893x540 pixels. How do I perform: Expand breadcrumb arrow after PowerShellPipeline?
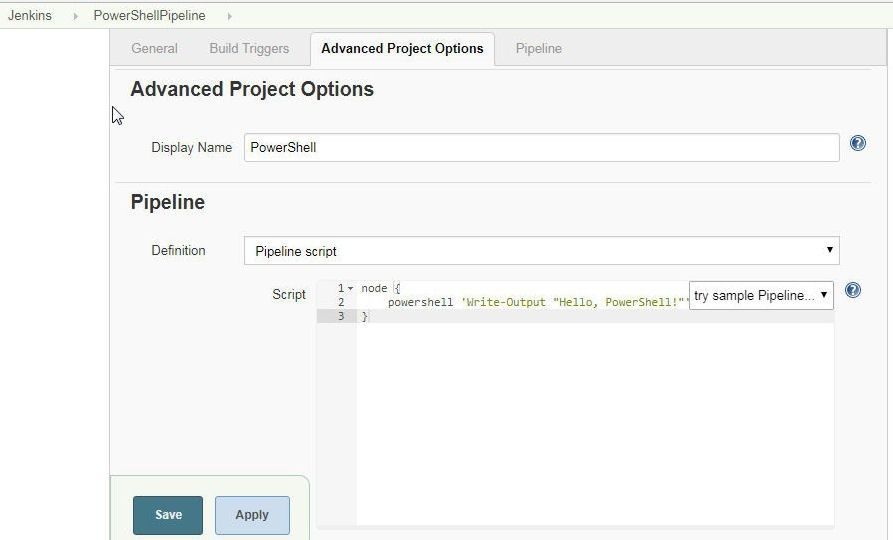pos(230,16)
